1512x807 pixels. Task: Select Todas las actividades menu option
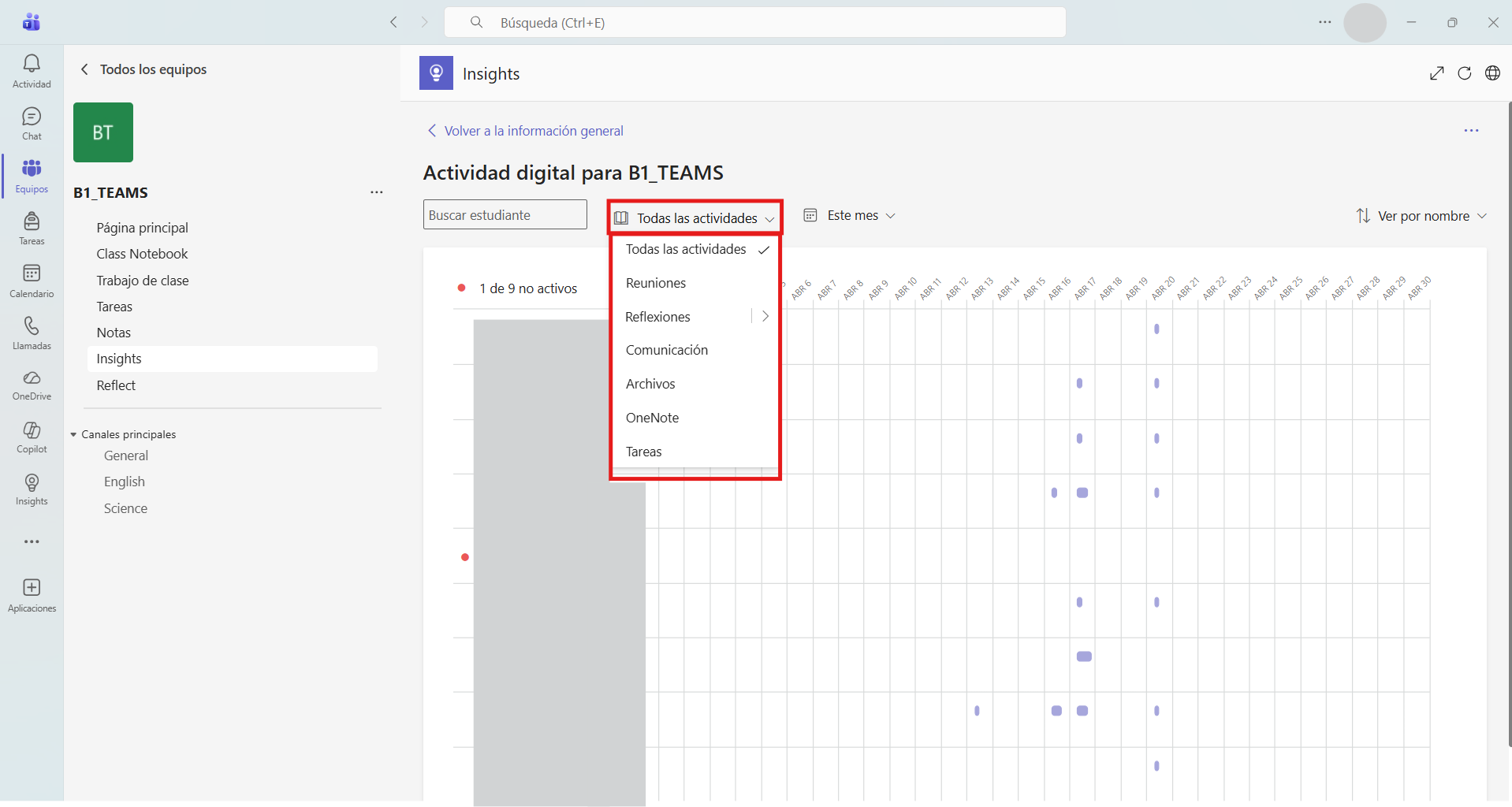(695, 249)
